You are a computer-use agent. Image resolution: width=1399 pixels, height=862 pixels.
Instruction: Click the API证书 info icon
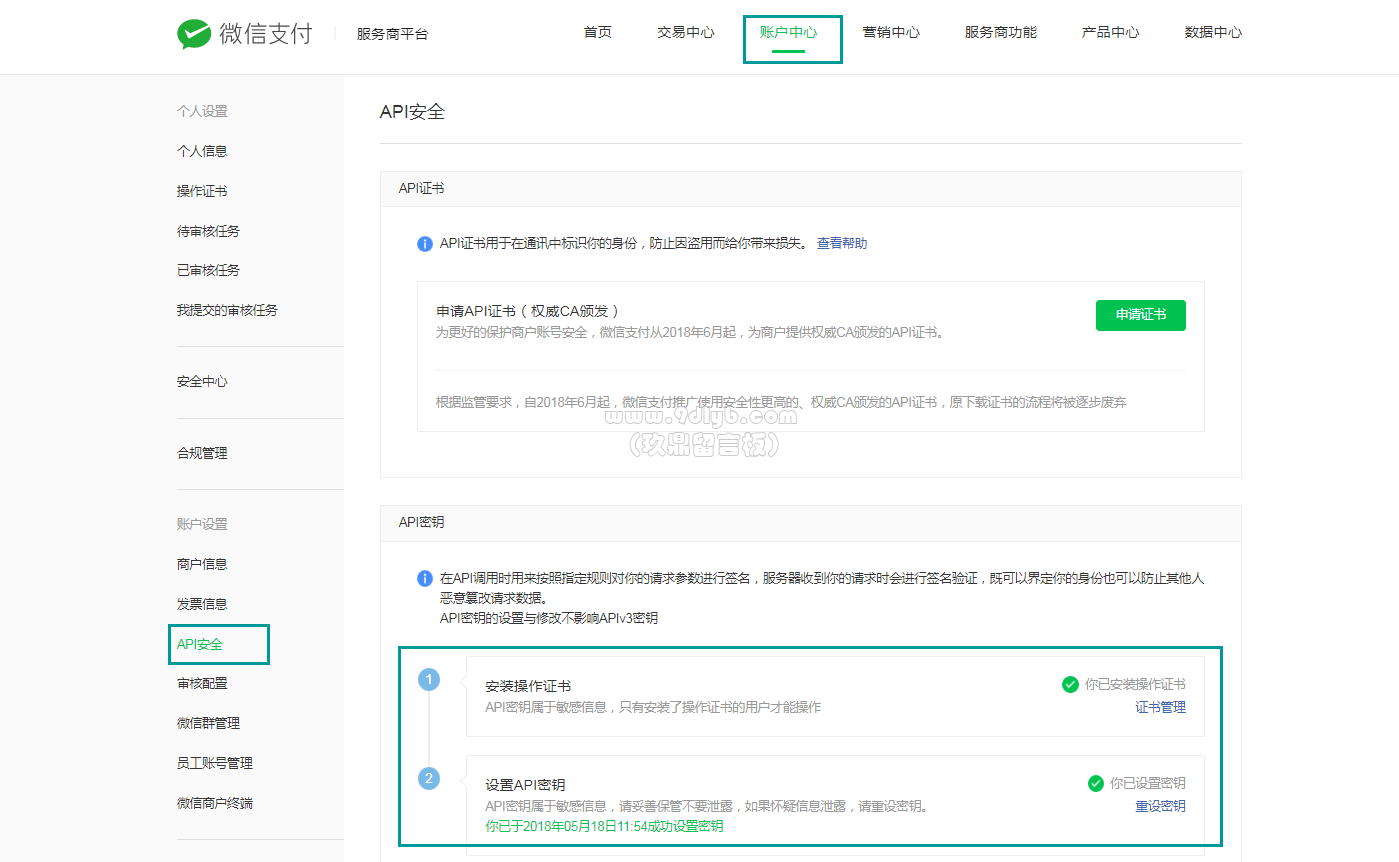(425, 244)
